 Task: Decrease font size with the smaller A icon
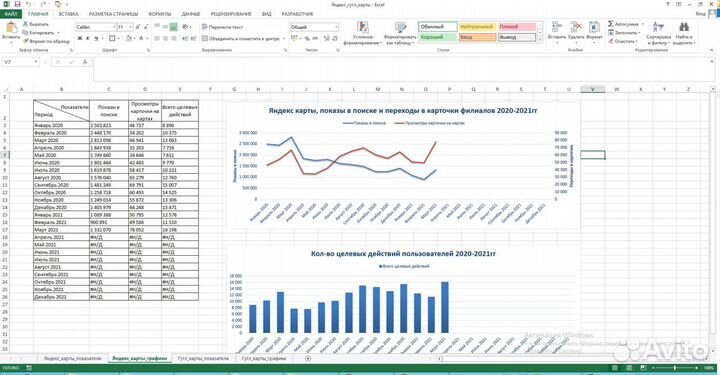146,27
